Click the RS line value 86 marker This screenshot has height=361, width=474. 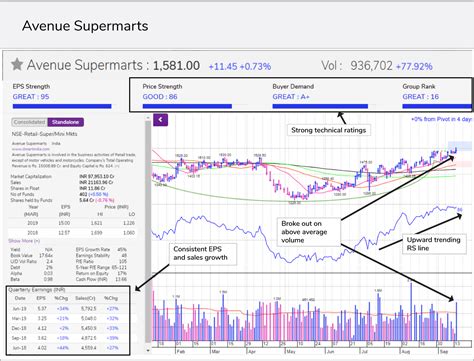(460, 210)
